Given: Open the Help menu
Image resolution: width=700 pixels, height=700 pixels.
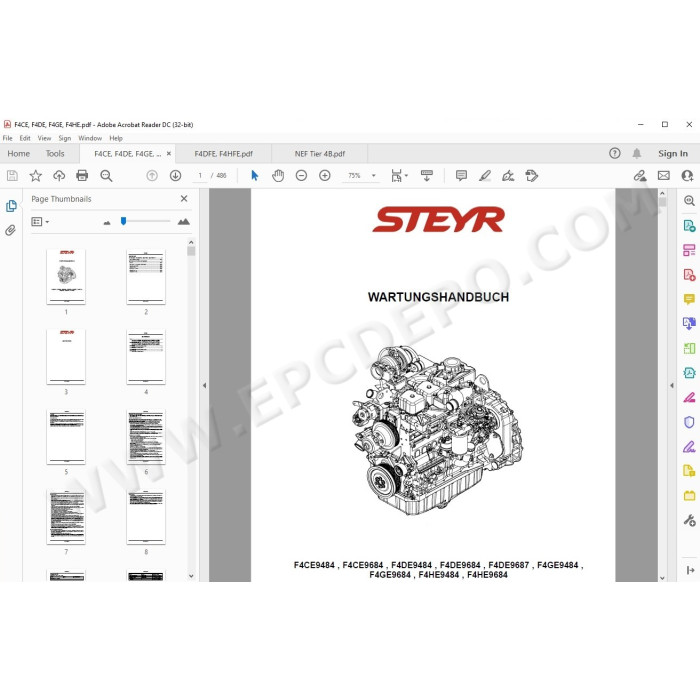Looking at the screenshot, I should pyautogui.click(x=116, y=138).
